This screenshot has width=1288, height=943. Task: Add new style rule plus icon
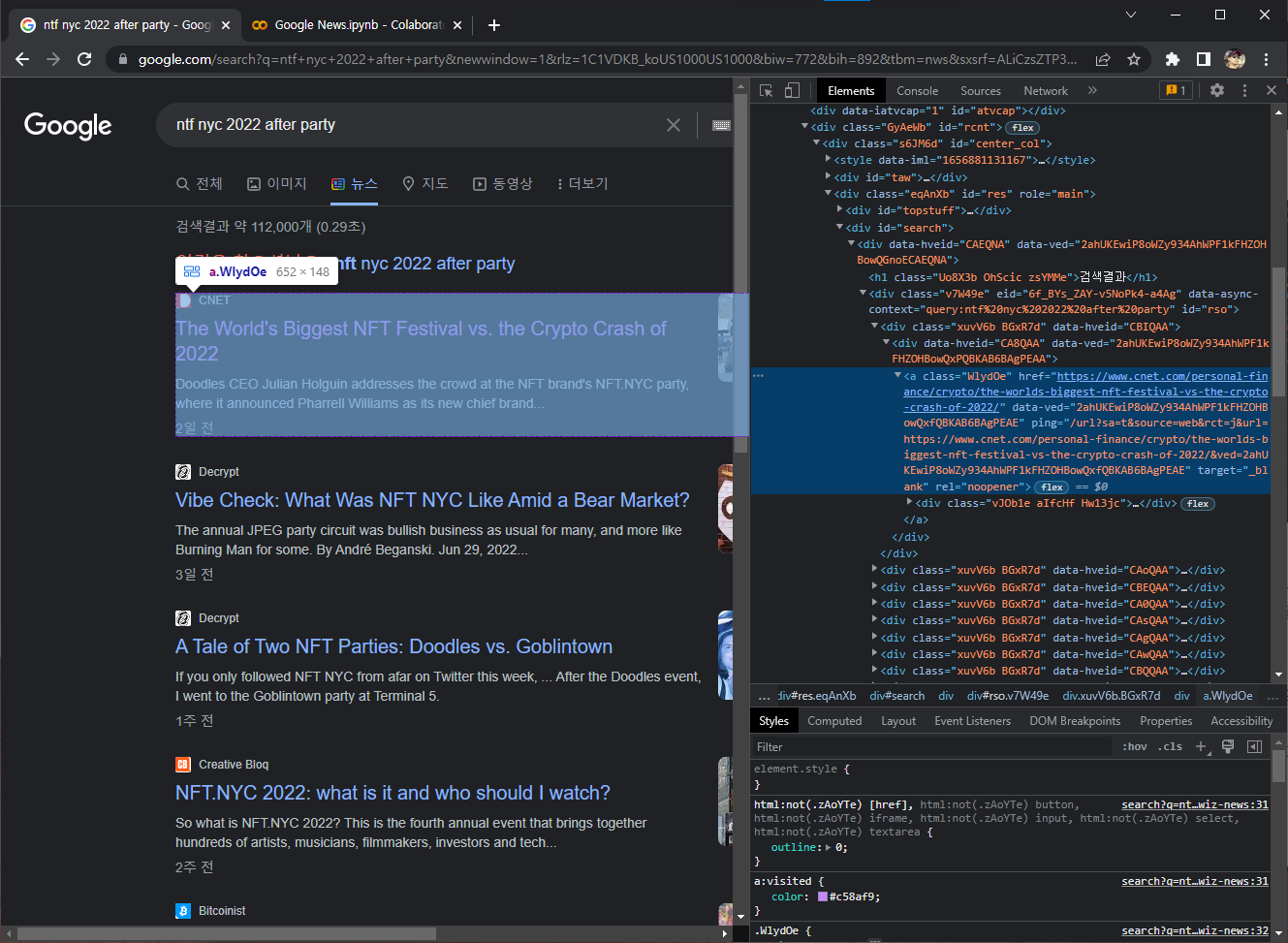(x=1201, y=746)
